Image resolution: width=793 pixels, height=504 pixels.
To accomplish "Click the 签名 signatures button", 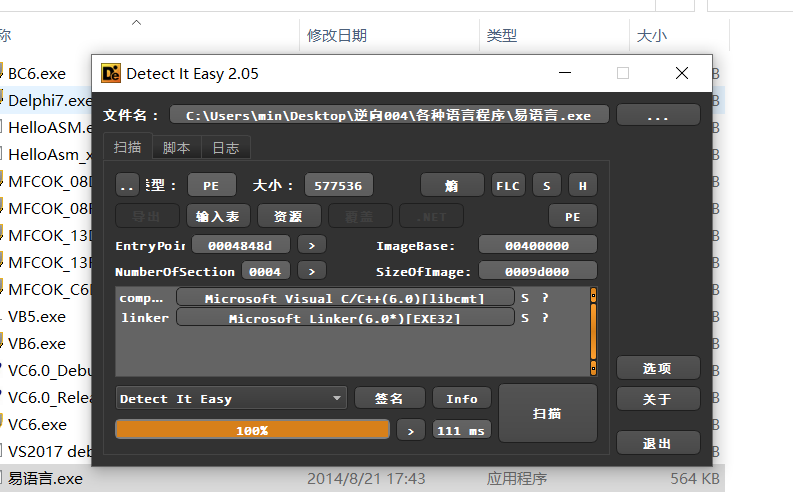I will point(389,398).
